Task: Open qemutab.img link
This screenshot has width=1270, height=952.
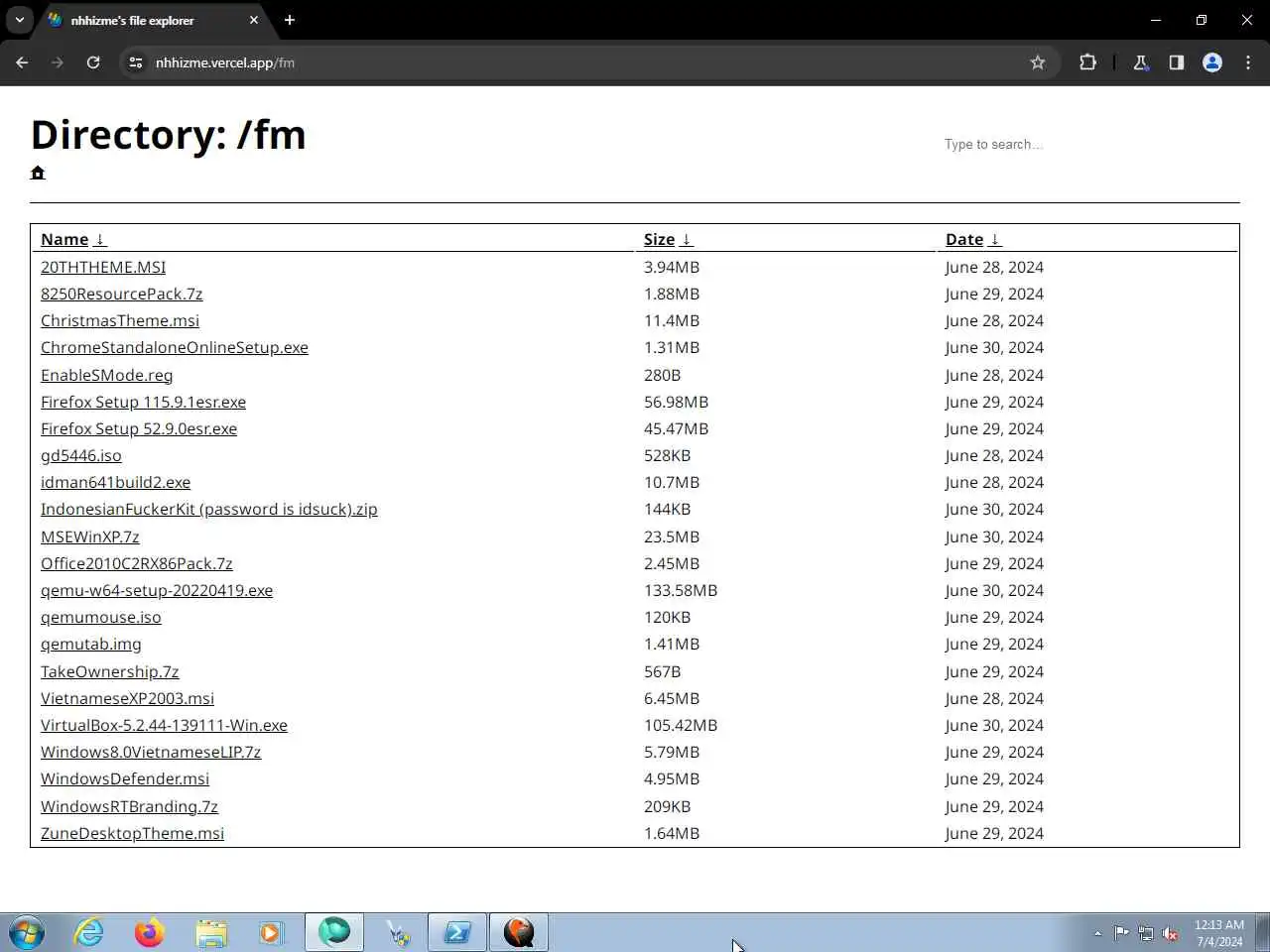Action: coord(91,644)
